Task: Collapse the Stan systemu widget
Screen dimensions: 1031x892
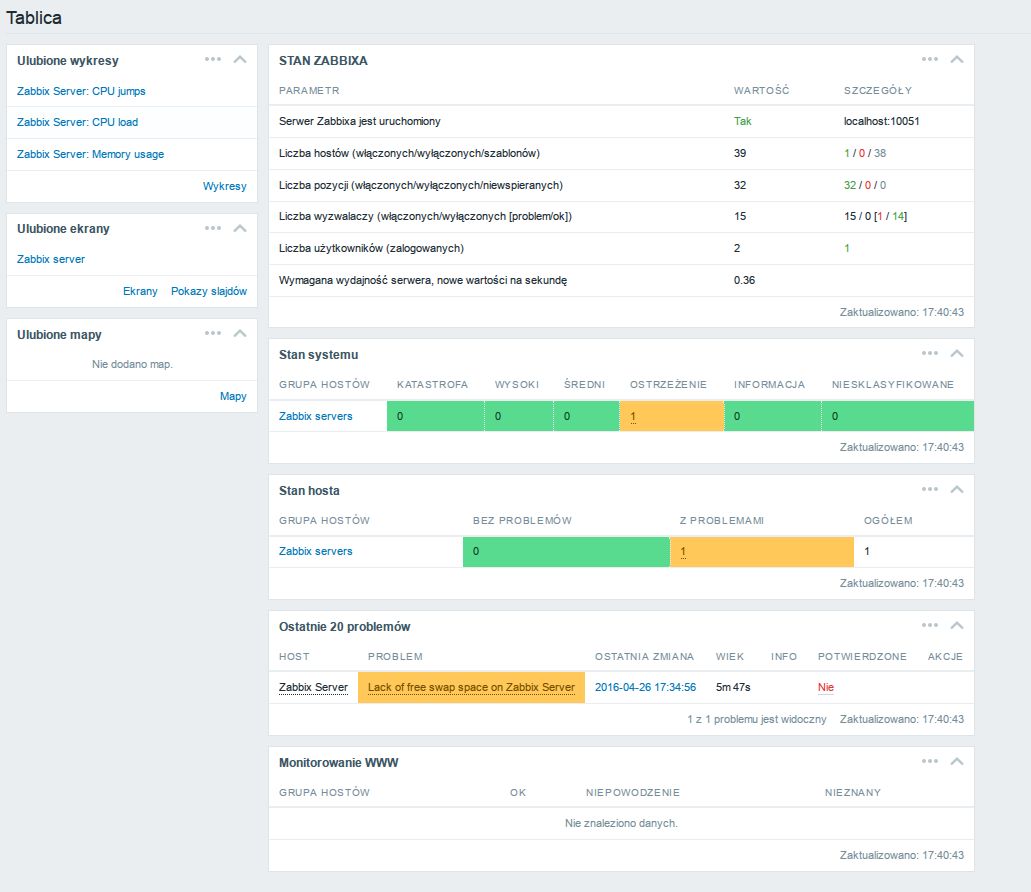Action: (957, 354)
